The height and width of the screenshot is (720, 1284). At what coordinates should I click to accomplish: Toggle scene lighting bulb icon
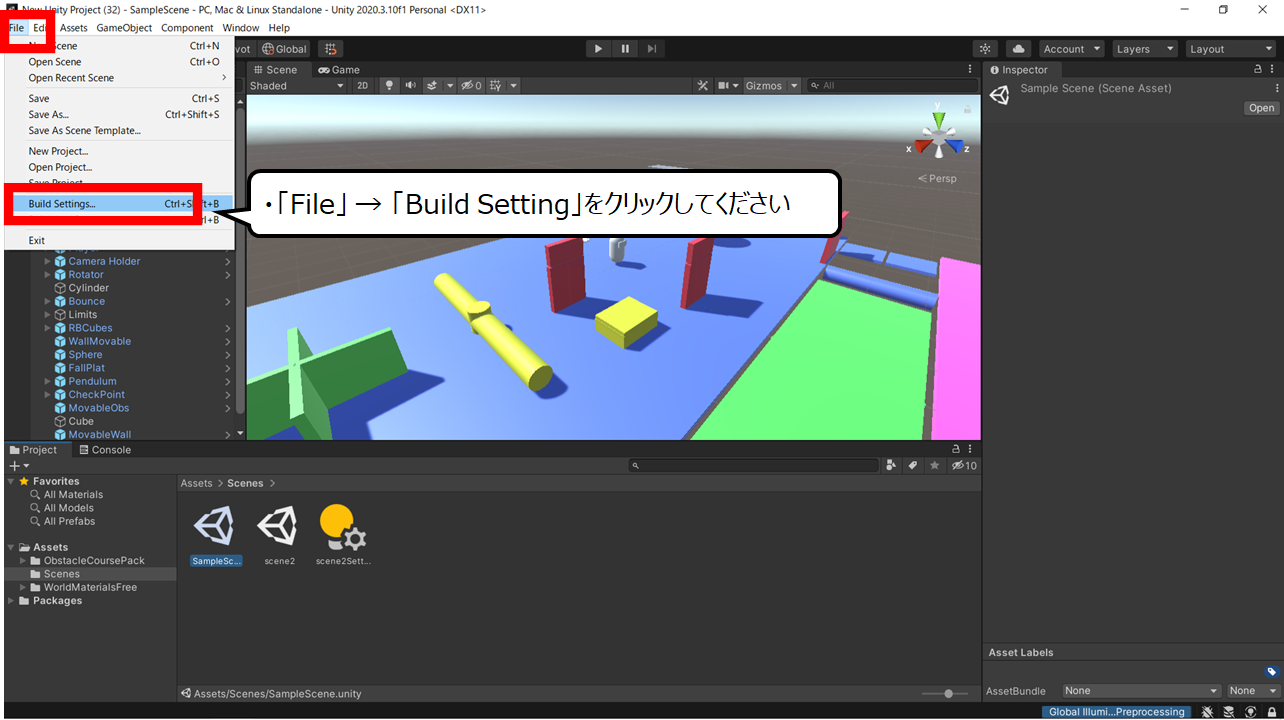point(390,86)
